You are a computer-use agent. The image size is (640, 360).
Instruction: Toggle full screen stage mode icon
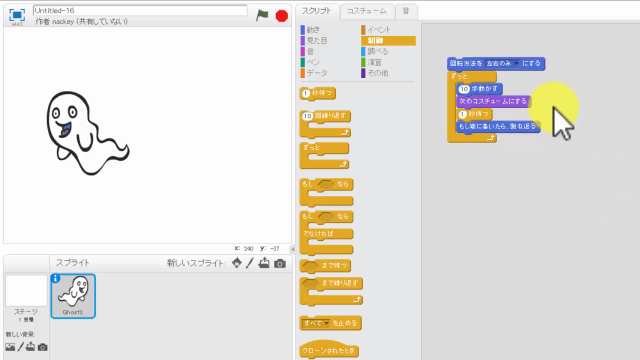pos(17,15)
